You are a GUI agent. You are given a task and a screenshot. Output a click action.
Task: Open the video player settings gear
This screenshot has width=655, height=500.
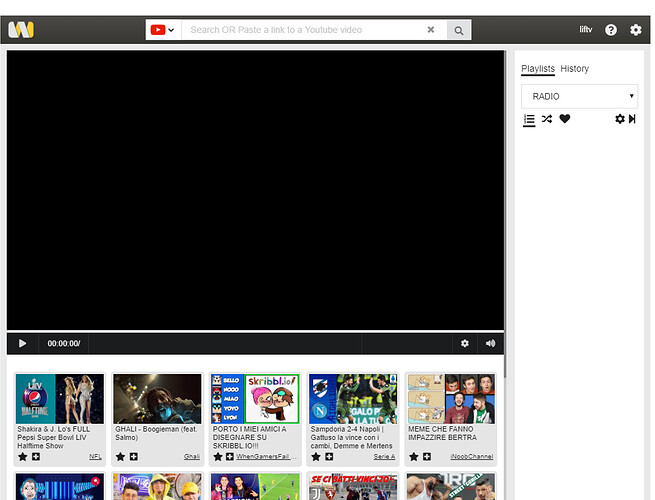coord(465,343)
